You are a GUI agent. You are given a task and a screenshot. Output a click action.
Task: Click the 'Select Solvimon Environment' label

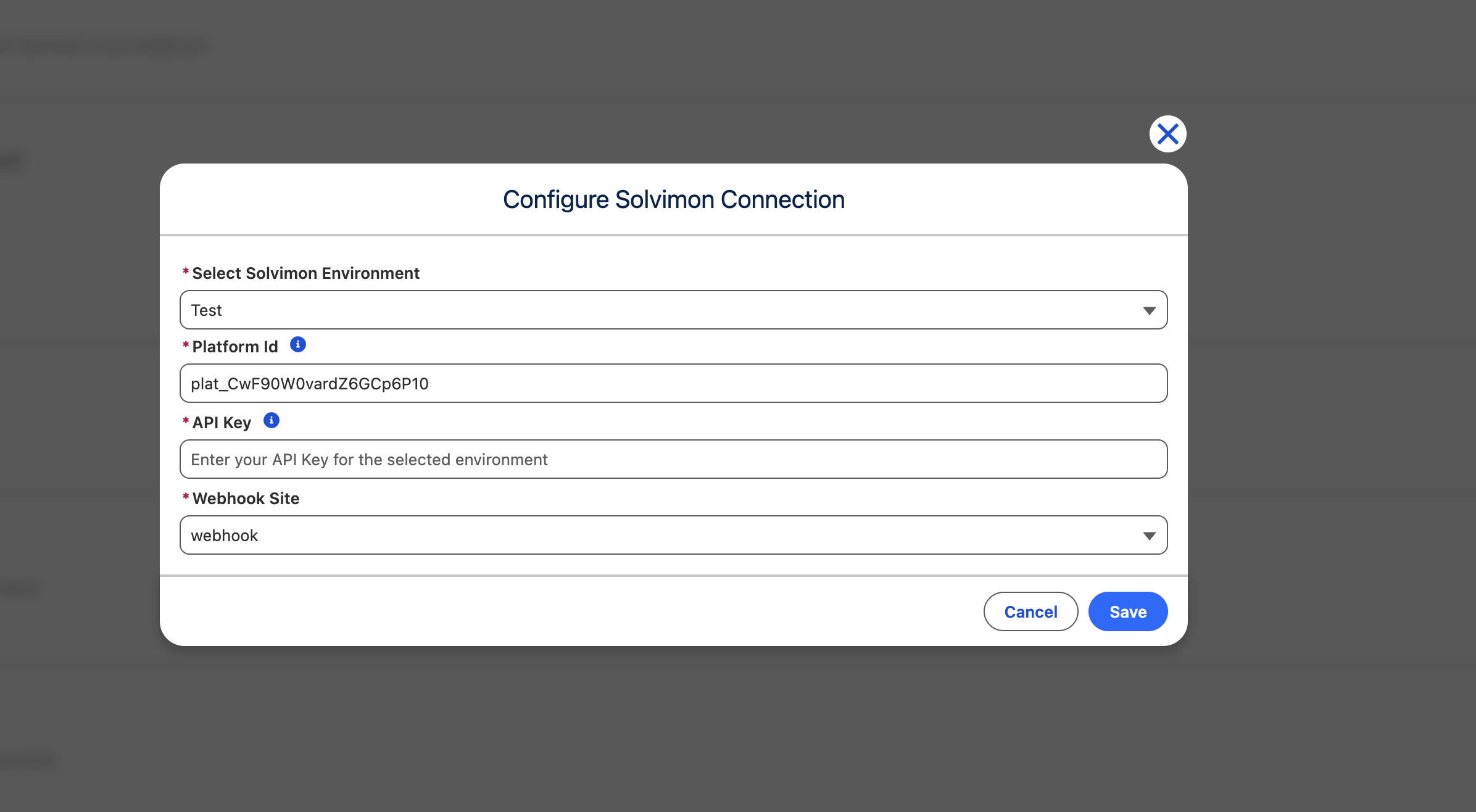[306, 273]
